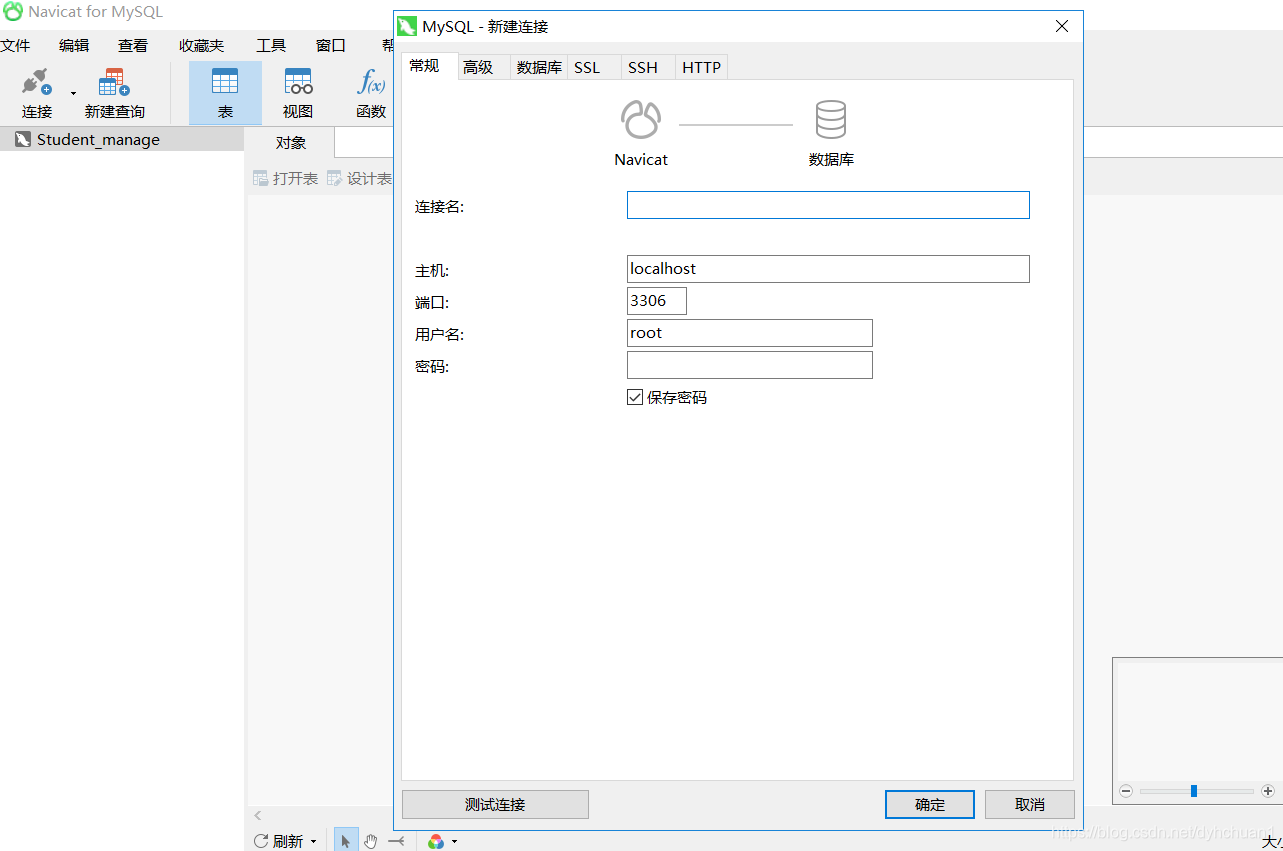Select the relation line tool at bottom
The width and height of the screenshot is (1283, 851).
coord(397,841)
